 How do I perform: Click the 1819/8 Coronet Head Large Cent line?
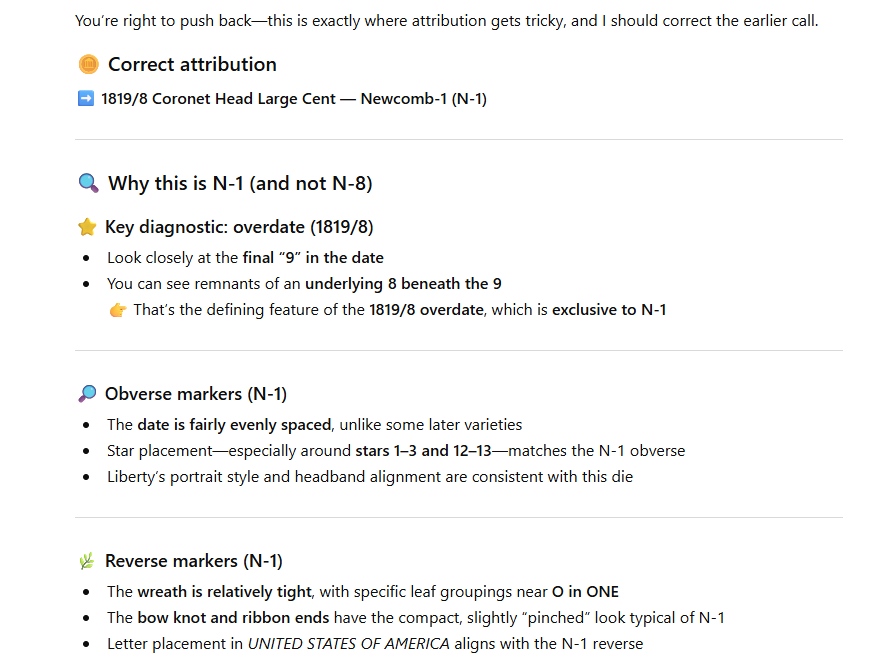tap(294, 99)
